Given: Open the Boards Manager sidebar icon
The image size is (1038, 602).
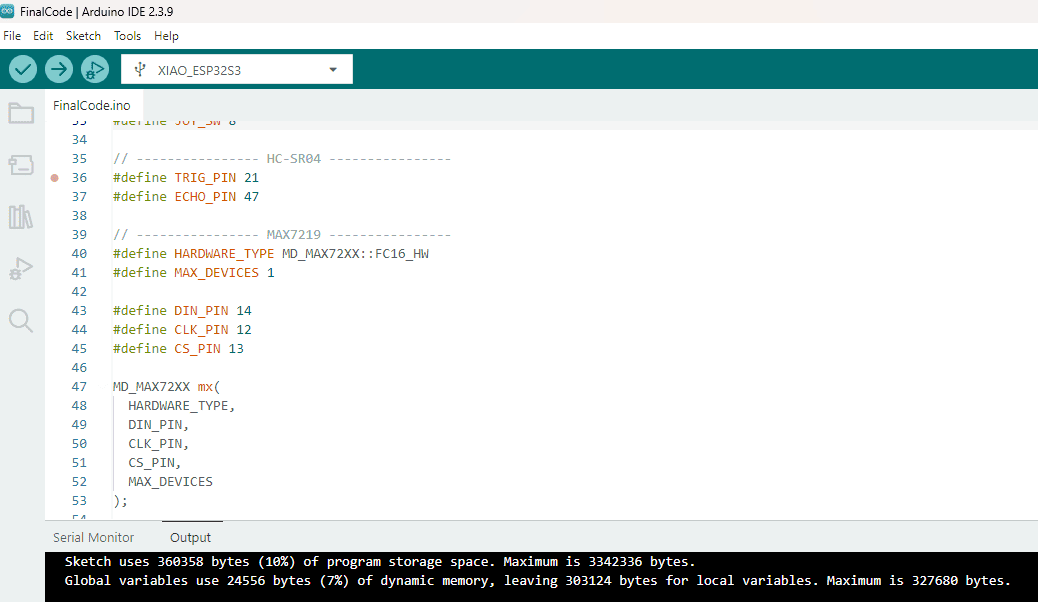Looking at the screenshot, I should click(21, 165).
